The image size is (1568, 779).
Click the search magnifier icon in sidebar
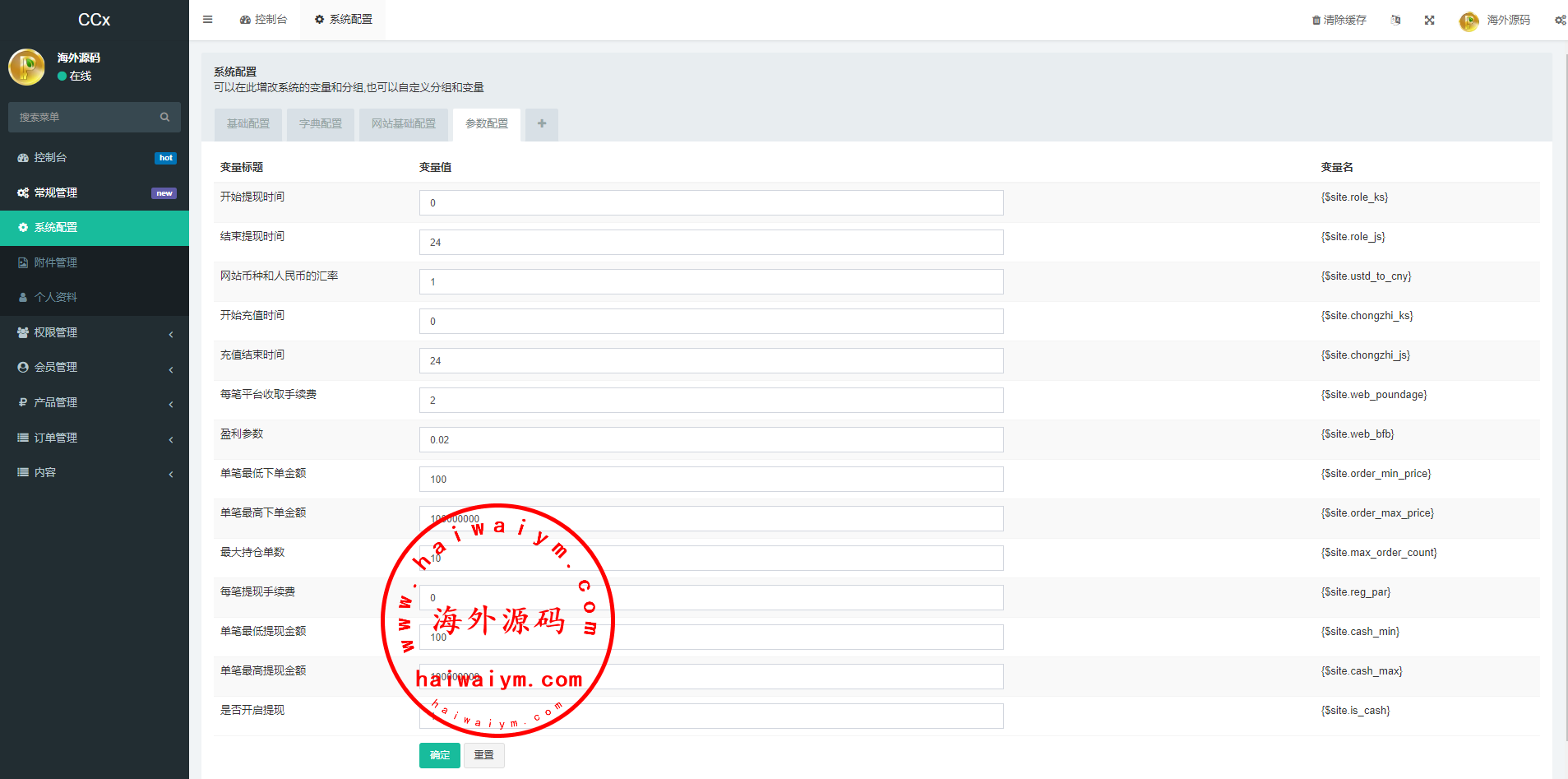[164, 118]
